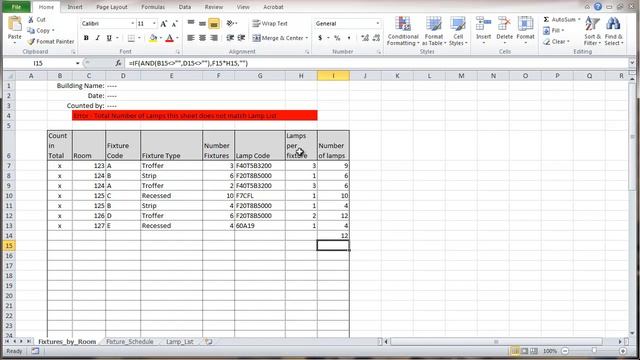Open the Fixture_Schedule sheet tab
Viewport: 640px width, 360px height.
(130, 342)
